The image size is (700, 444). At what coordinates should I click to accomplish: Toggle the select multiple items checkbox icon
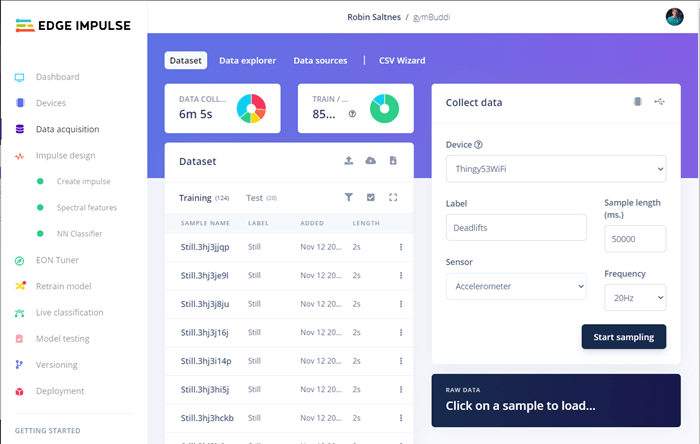pyautogui.click(x=371, y=198)
